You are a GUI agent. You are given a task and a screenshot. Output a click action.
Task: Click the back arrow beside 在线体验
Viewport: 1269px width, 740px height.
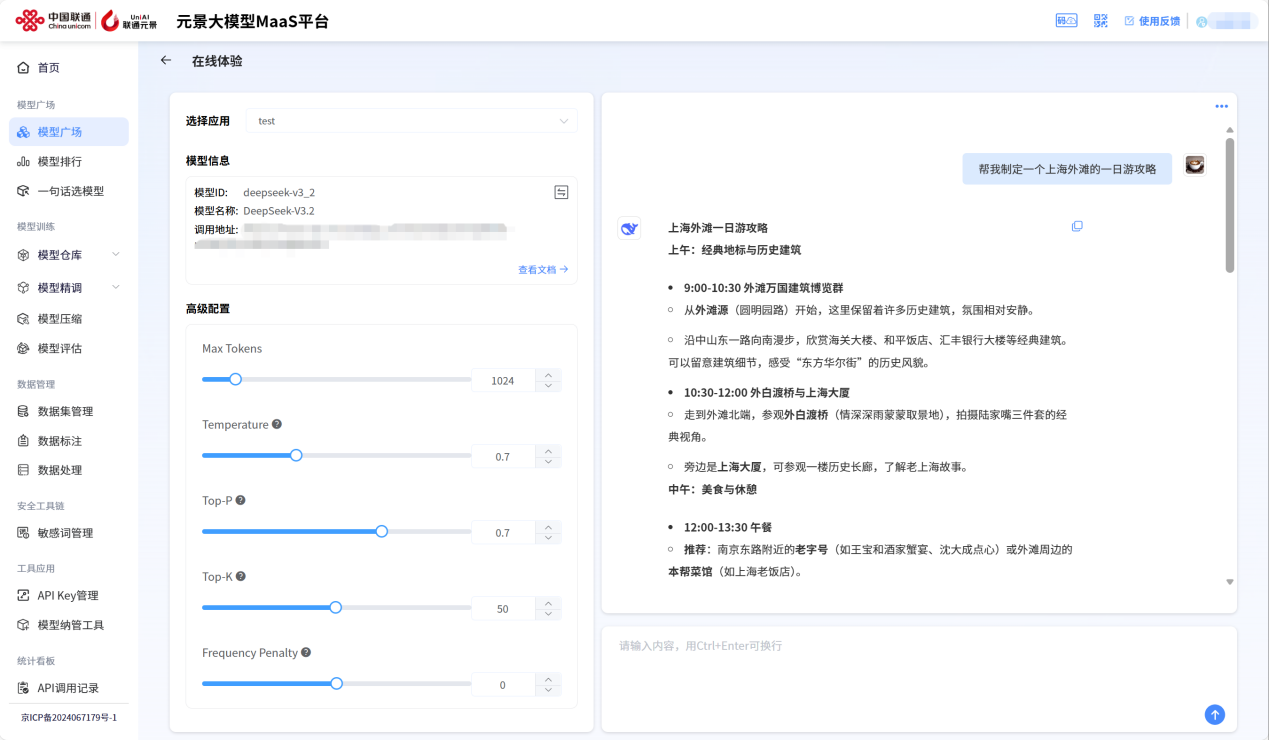click(x=166, y=60)
